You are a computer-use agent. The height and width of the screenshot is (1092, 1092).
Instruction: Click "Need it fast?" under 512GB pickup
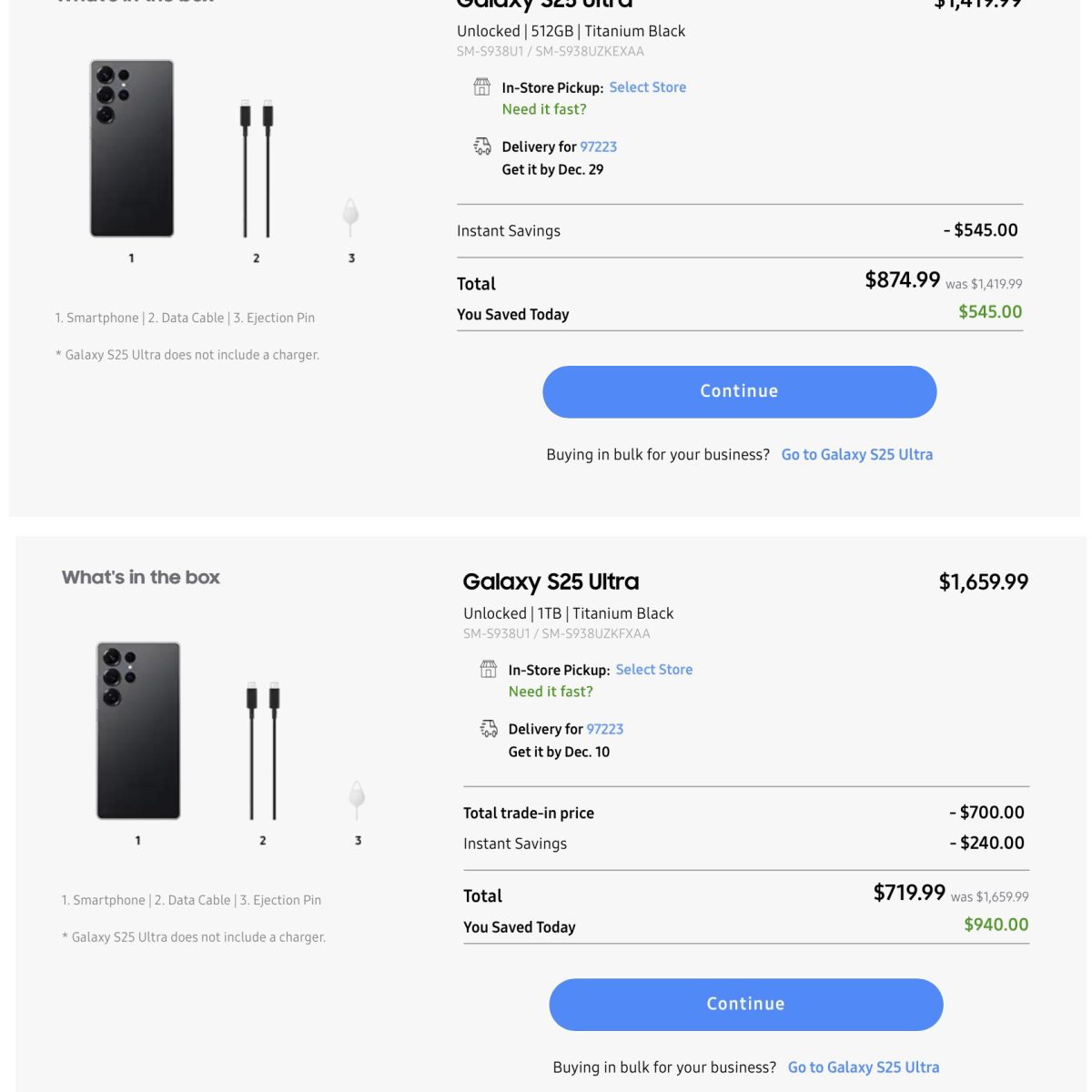(x=544, y=109)
